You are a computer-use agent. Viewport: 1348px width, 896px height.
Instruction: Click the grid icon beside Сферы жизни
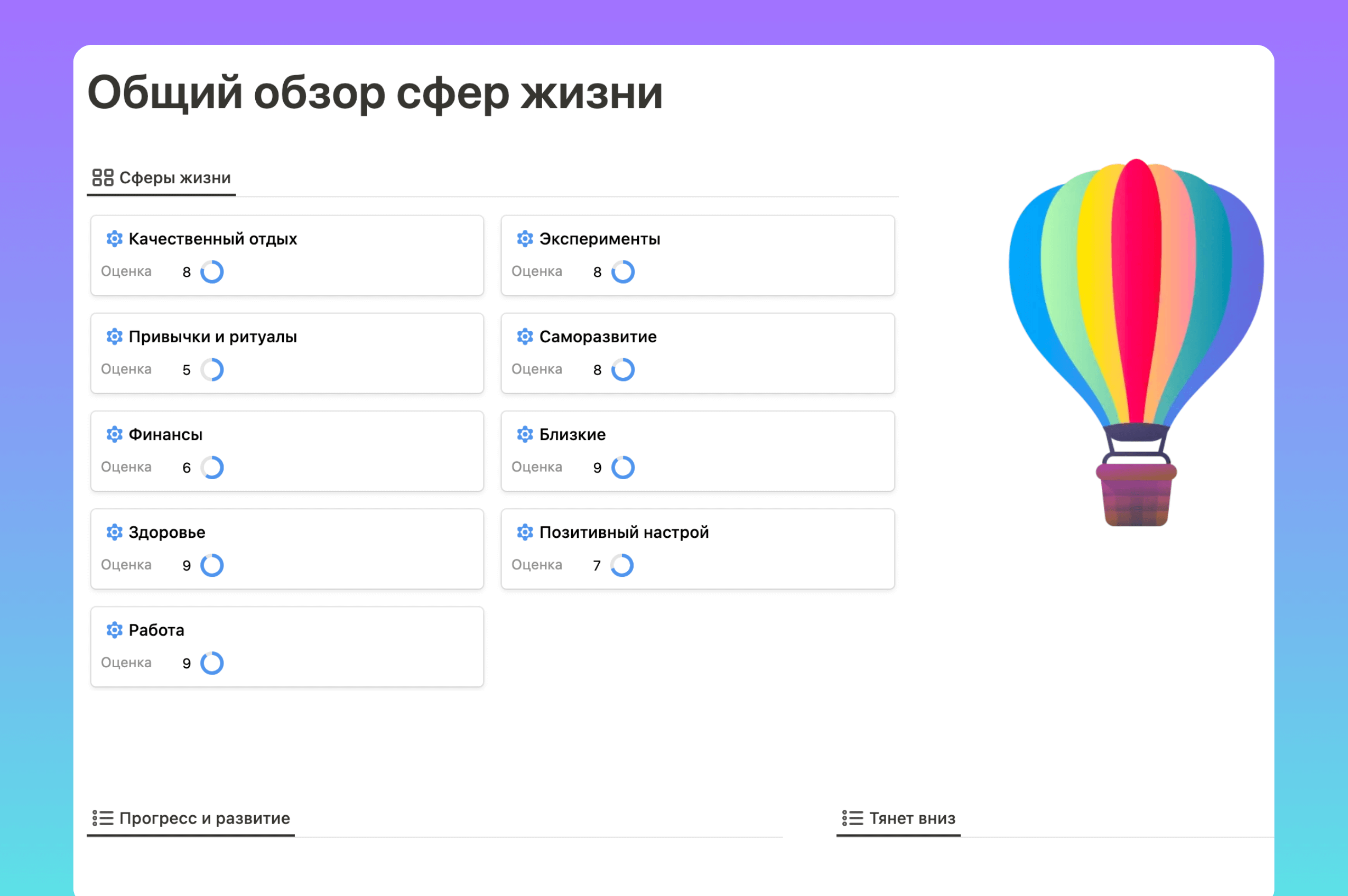pyautogui.click(x=103, y=178)
